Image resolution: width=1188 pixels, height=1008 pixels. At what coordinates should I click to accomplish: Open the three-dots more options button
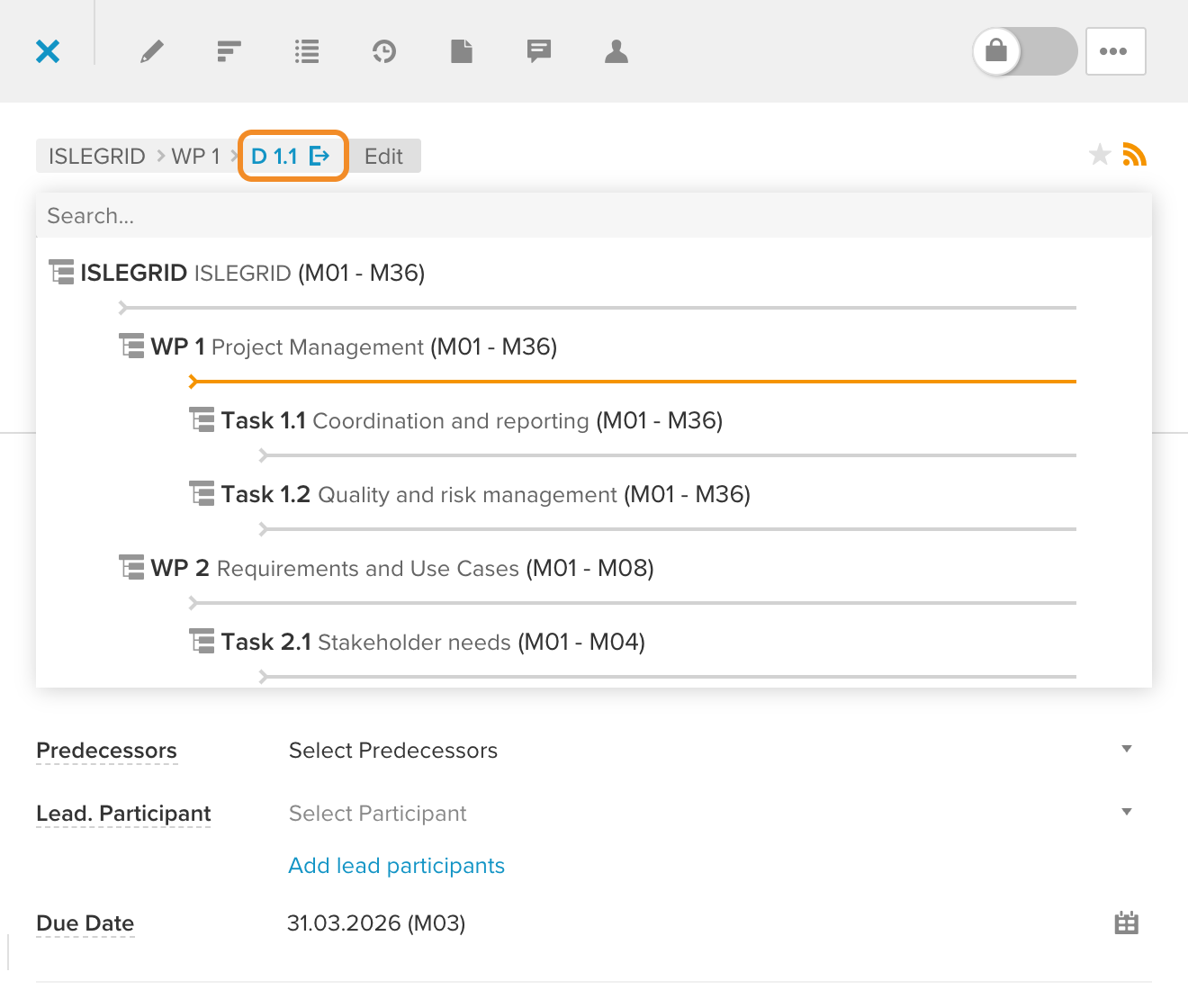coord(1116,51)
